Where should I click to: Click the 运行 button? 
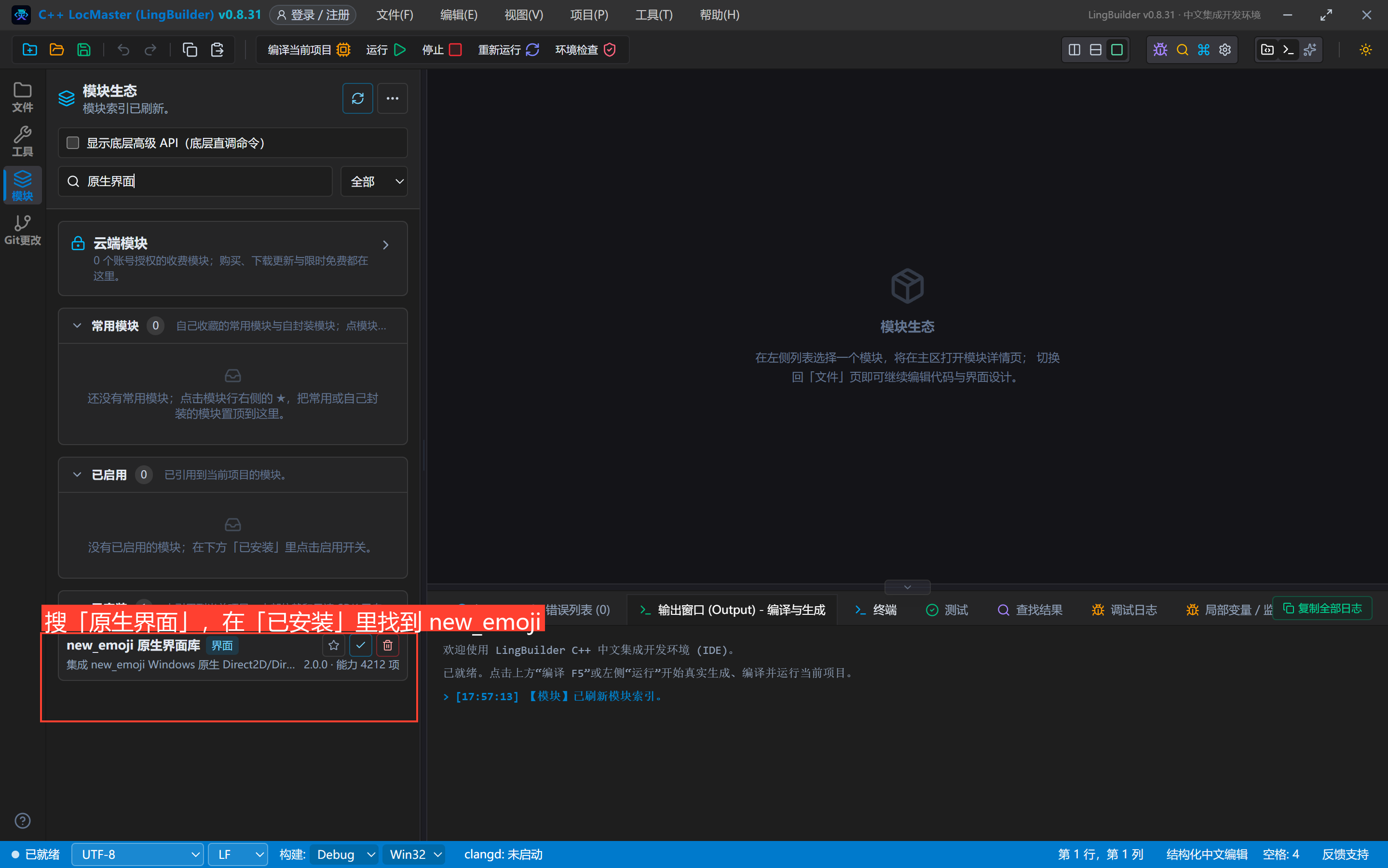pyautogui.click(x=386, y=50)
